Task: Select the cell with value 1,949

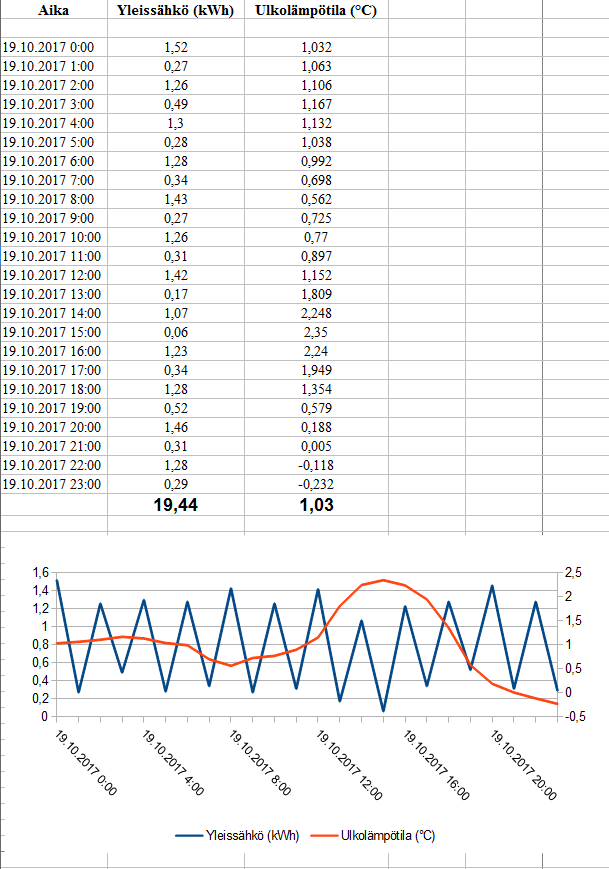Action: click(x=316, y=370)
